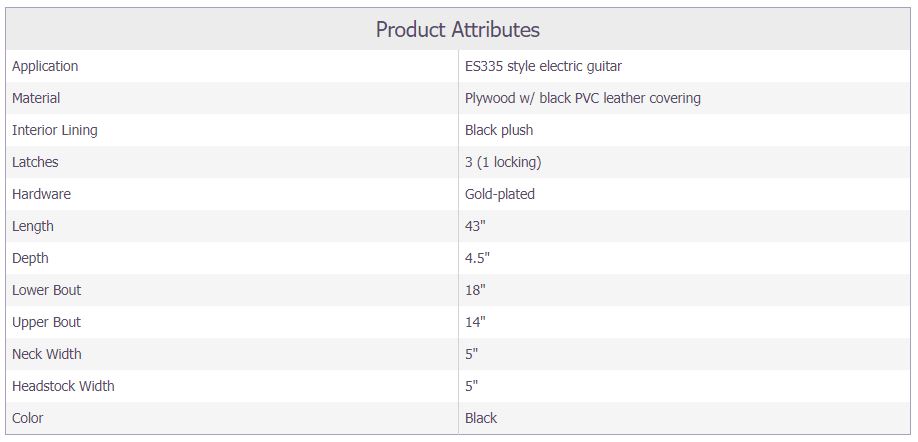Image resolution: width=918 pixels, height=442 pixels.
Task: Select the Interior Lining label
Action: tap(54, 130)
